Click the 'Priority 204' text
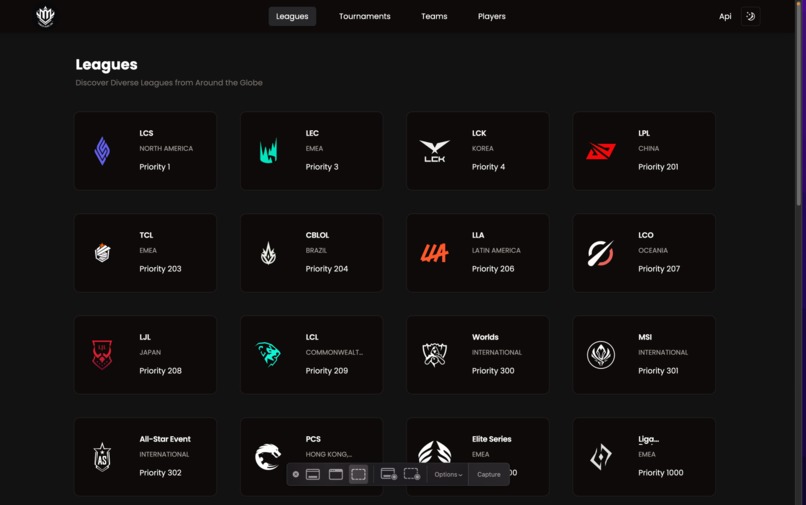806x505 pixels. coord(326,268)
